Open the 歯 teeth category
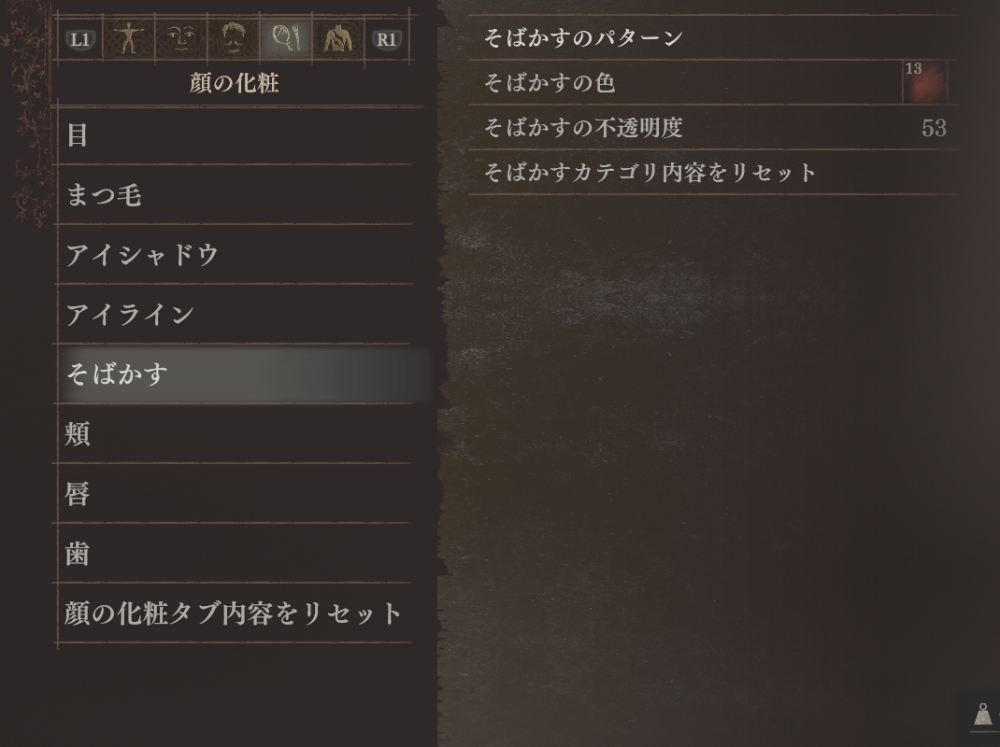This screenshot has width=1000, height=747. [235, 553]
